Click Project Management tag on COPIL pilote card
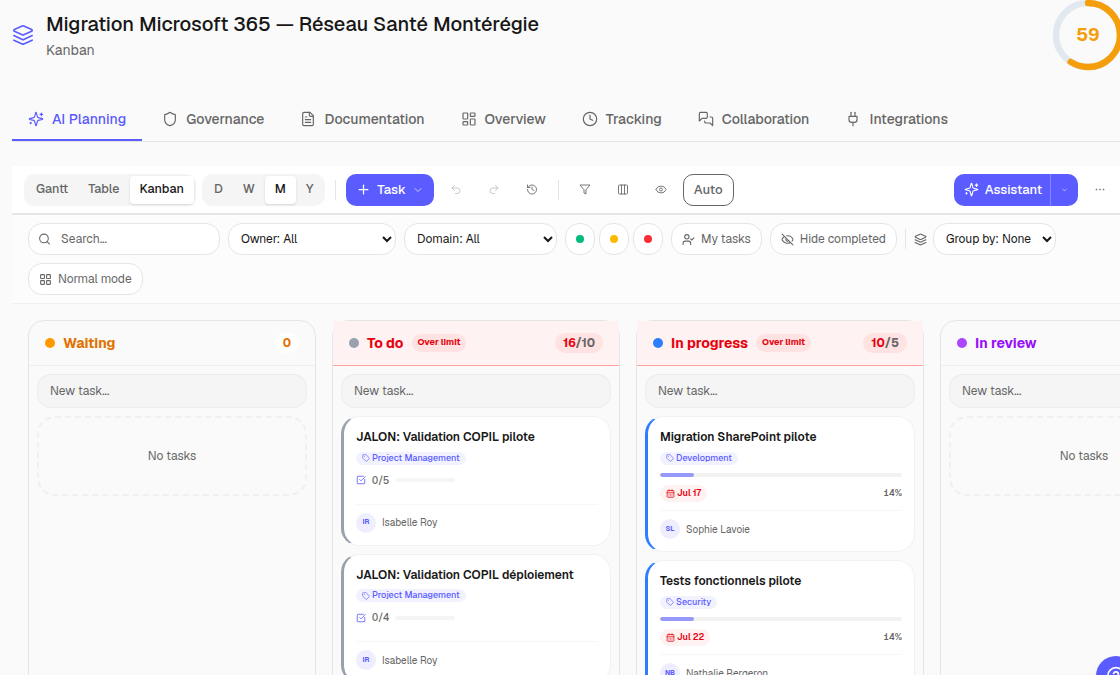The image size is (1120, 675). pyautogui.click(x=411, y=458)
